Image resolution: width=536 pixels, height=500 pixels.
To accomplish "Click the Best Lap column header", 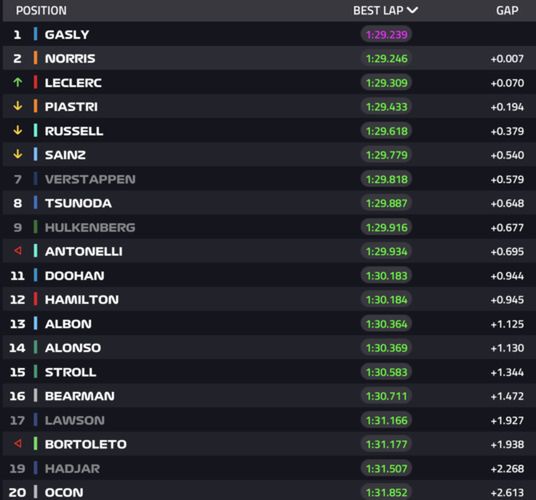I will (x=385, y=11).
